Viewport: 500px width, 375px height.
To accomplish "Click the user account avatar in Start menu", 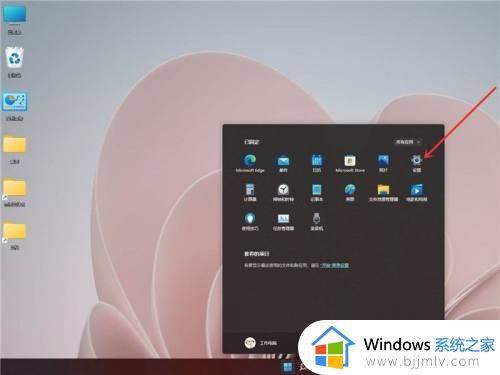I will coord(250,343).
